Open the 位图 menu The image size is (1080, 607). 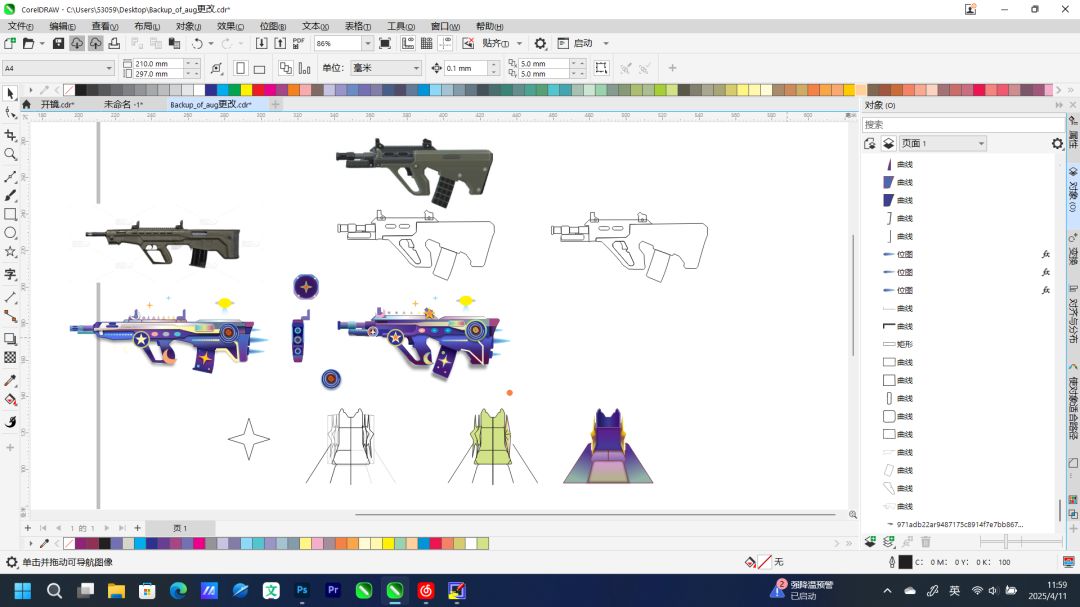[272, 26]
